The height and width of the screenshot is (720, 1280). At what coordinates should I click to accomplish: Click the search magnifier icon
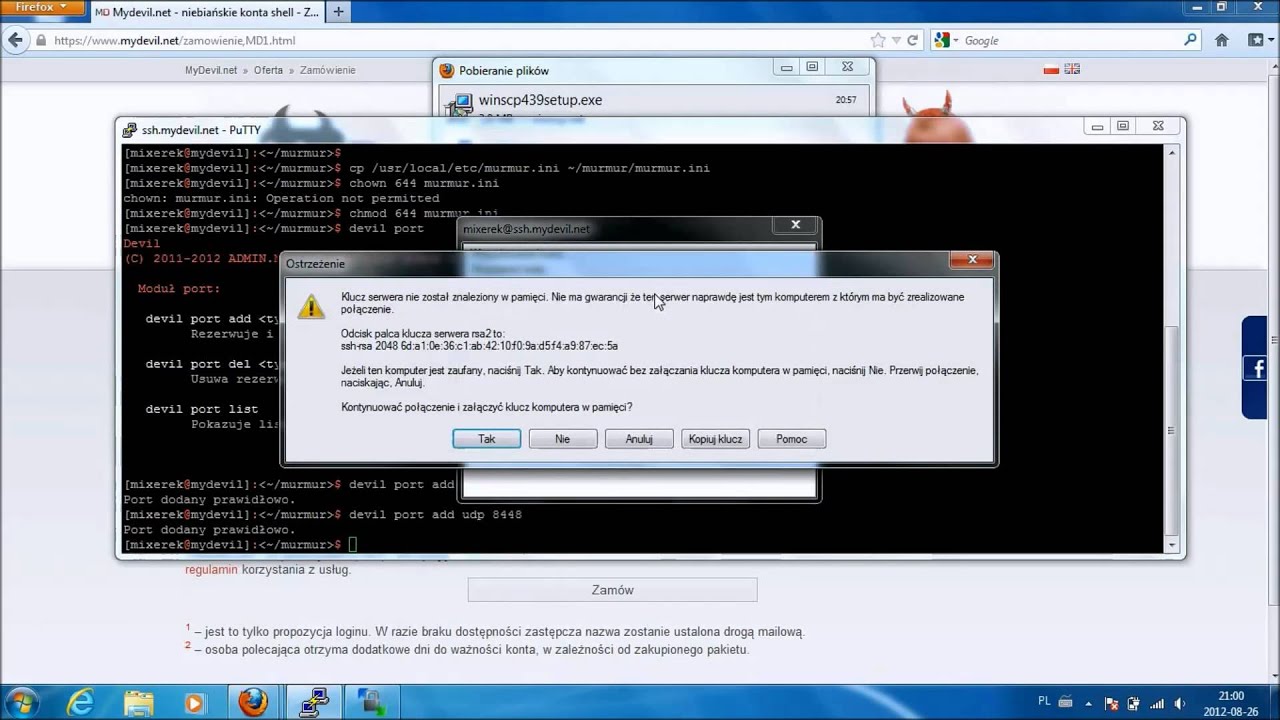[1190, 40]
